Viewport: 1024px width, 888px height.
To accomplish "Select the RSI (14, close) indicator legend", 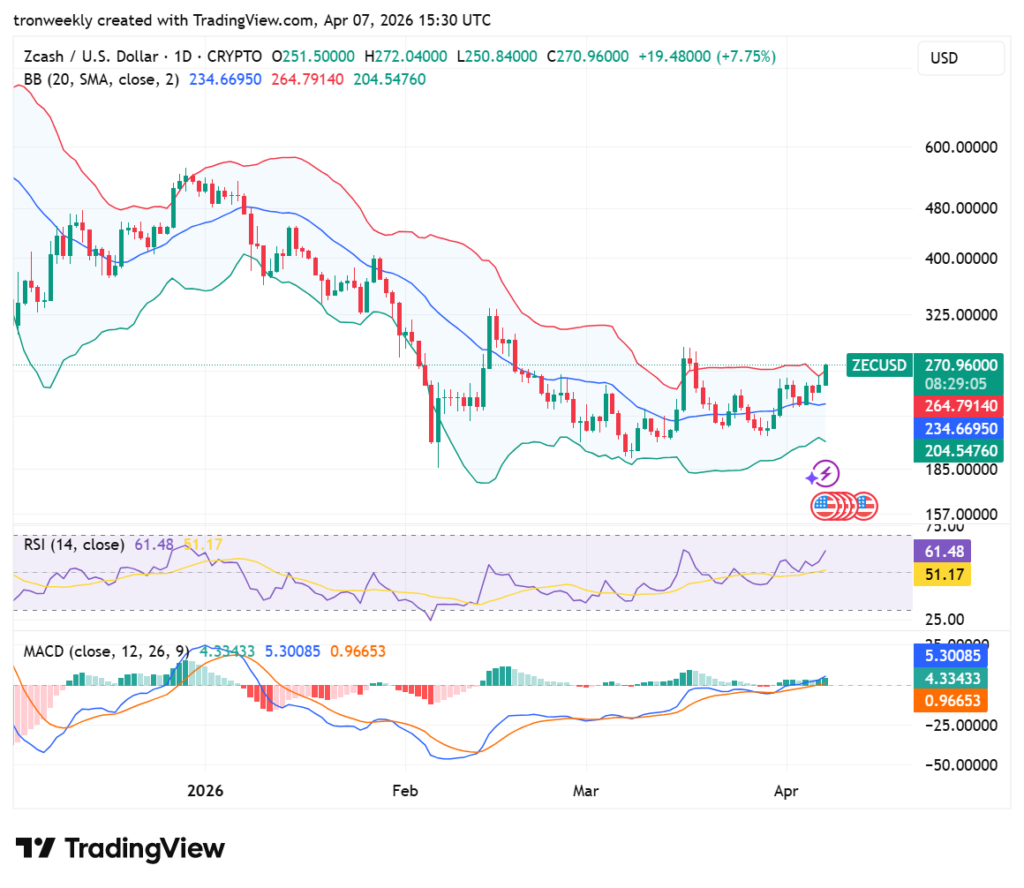I will 74,545.
